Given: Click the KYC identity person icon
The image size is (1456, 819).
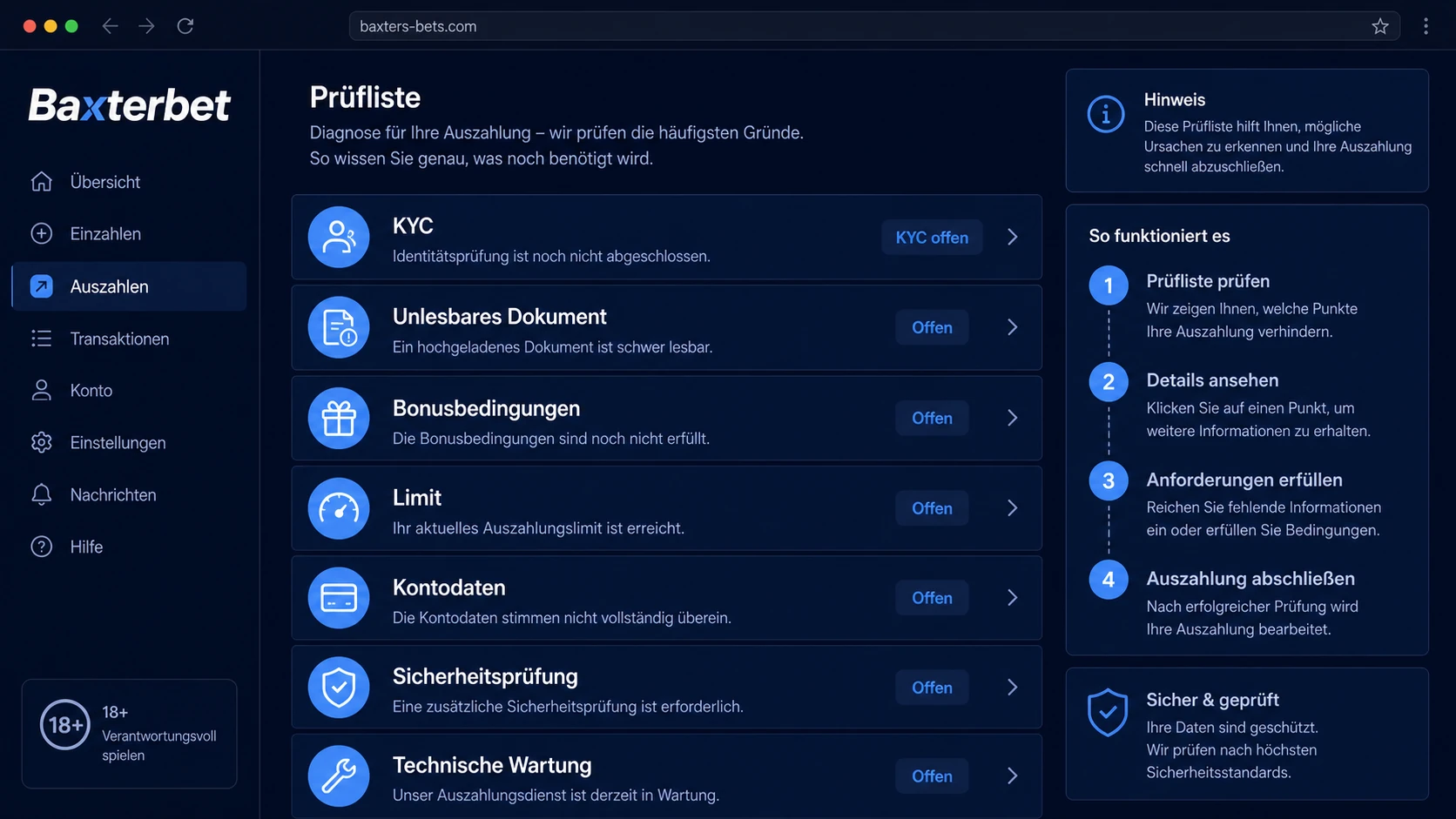Looking at the screenshot, I should [x=339, y=237].
